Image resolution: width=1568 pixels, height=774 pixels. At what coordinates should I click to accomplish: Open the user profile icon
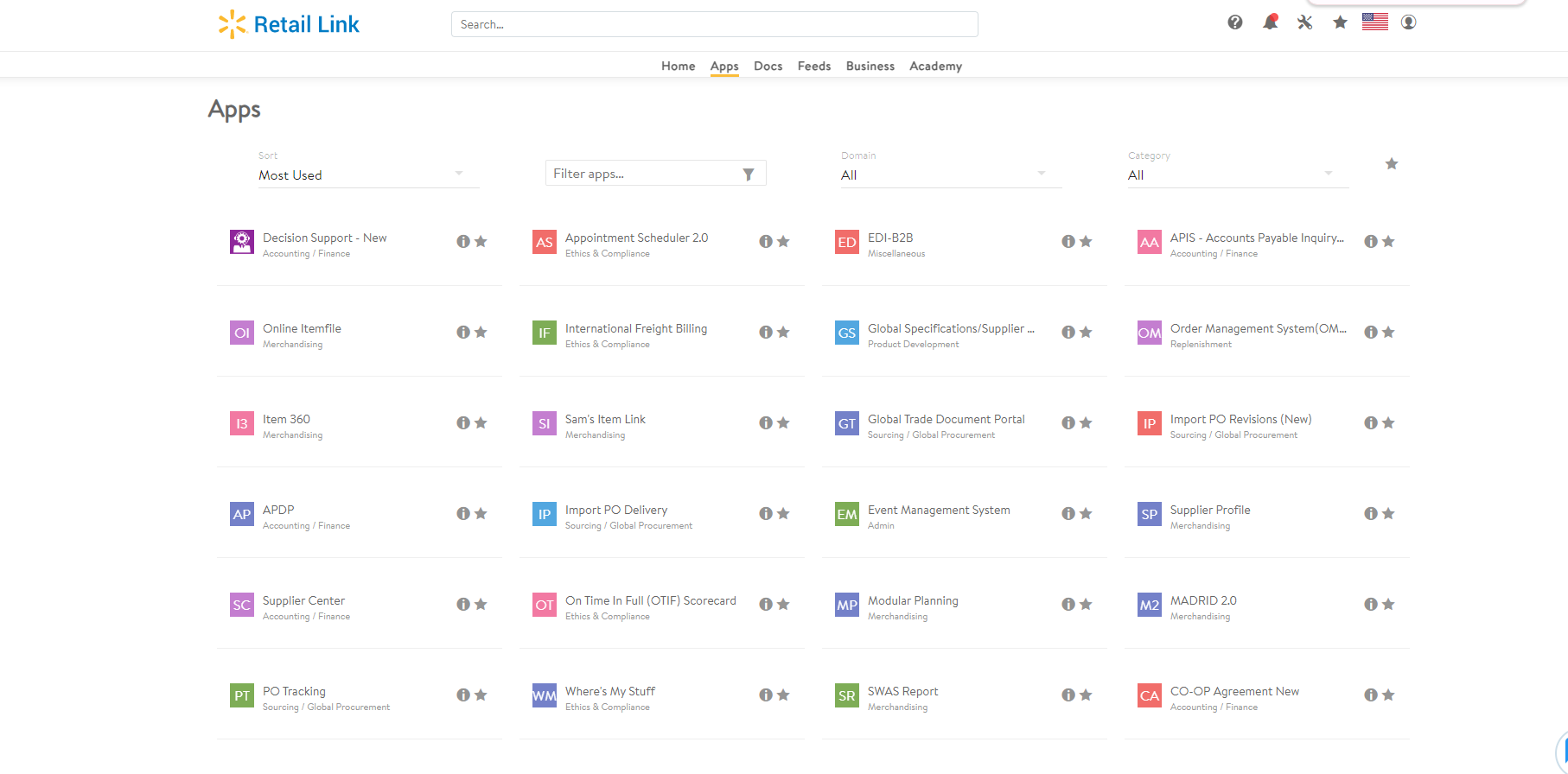pyautogui.click(x=1409, y=22)
